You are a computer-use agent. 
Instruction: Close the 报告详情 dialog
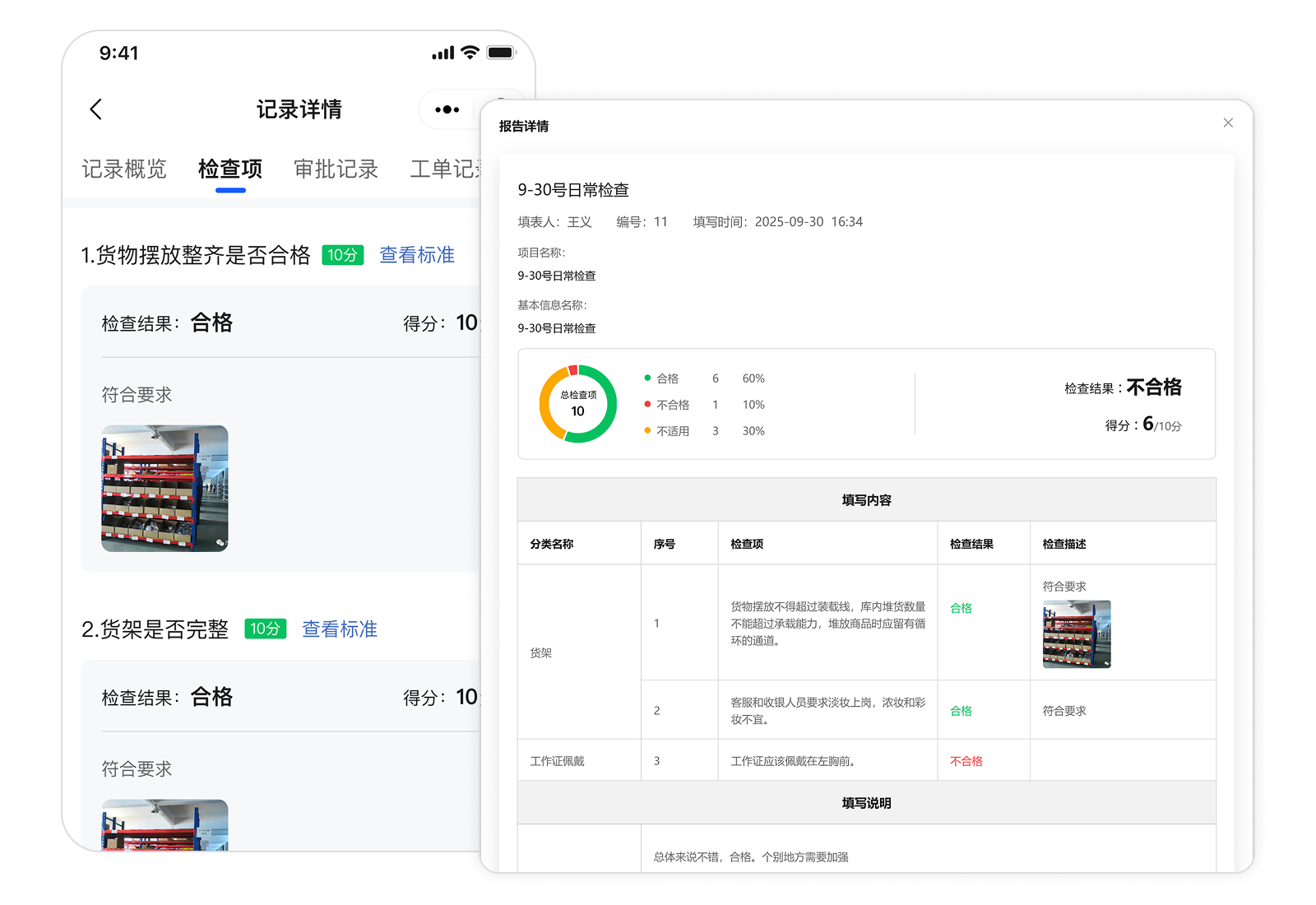tap(1228, 123)
